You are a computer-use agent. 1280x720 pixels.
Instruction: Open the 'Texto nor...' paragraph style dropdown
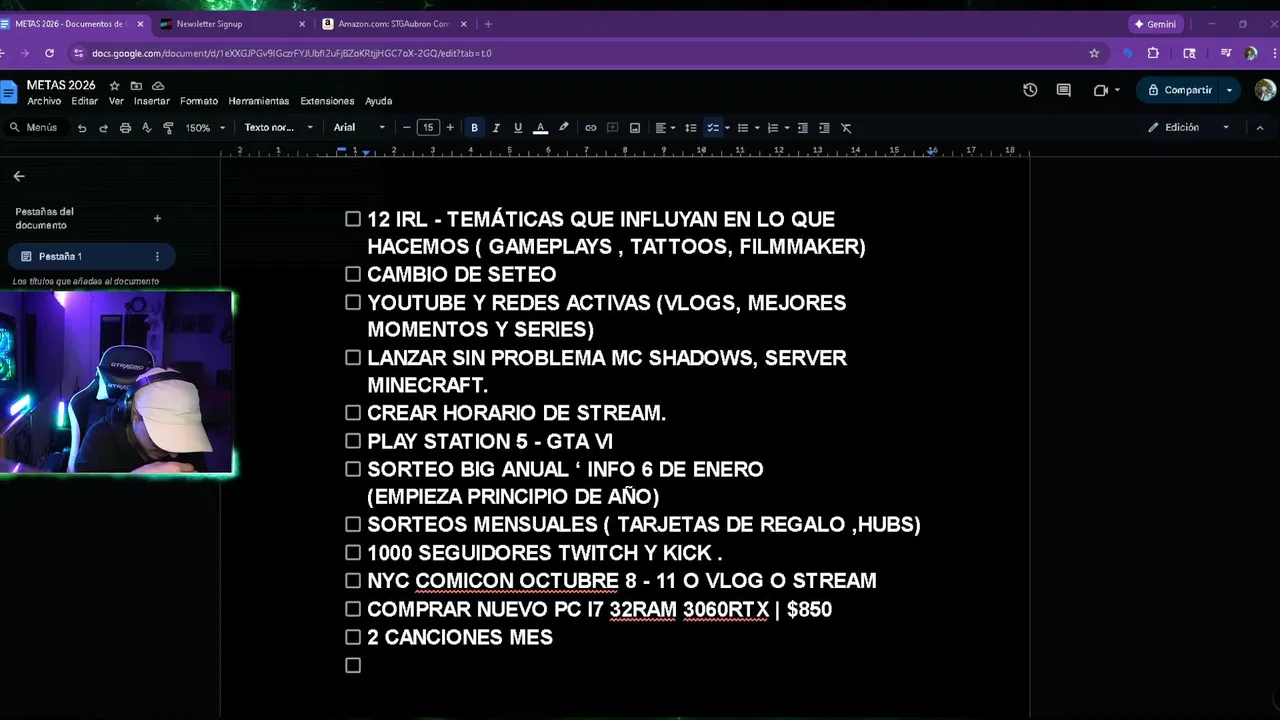(x=279, y=128)
